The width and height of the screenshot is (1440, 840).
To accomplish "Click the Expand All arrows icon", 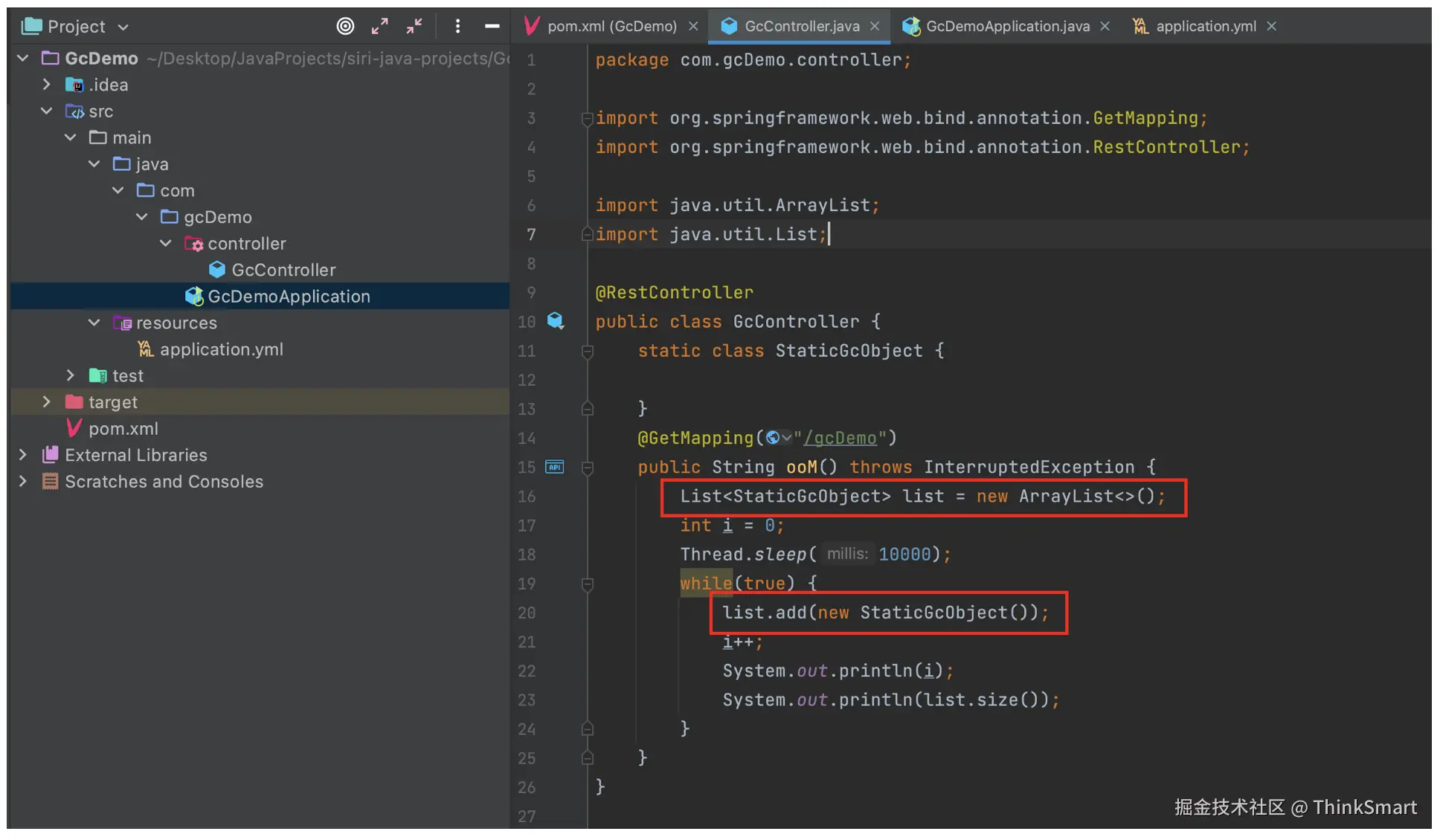I will [379, 26].
